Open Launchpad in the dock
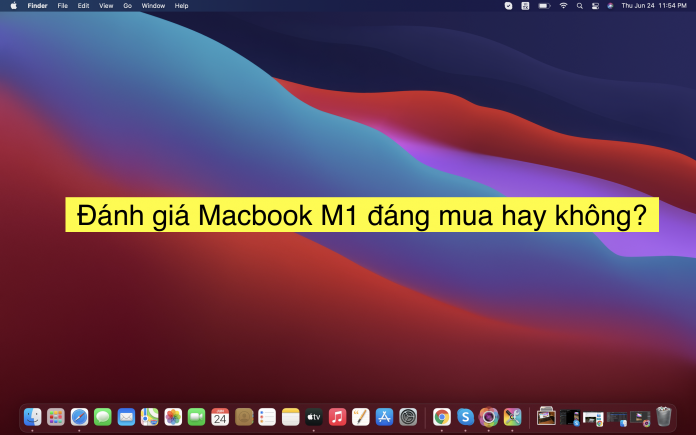Viewport: 696px width, 435px height. (x=56, y=417)
